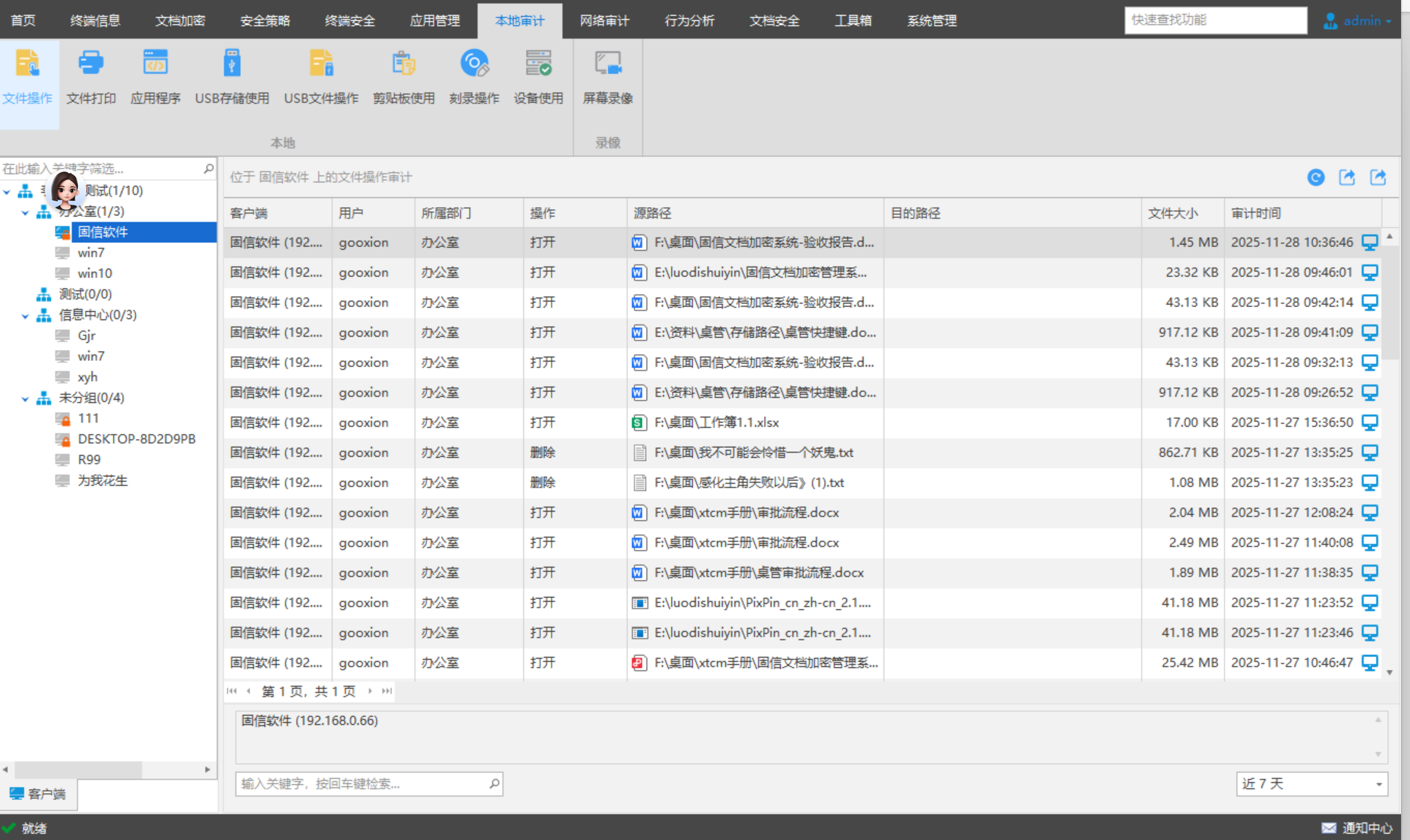
Task: Click screen monitor icon of first row
Action: point(1369,242)
